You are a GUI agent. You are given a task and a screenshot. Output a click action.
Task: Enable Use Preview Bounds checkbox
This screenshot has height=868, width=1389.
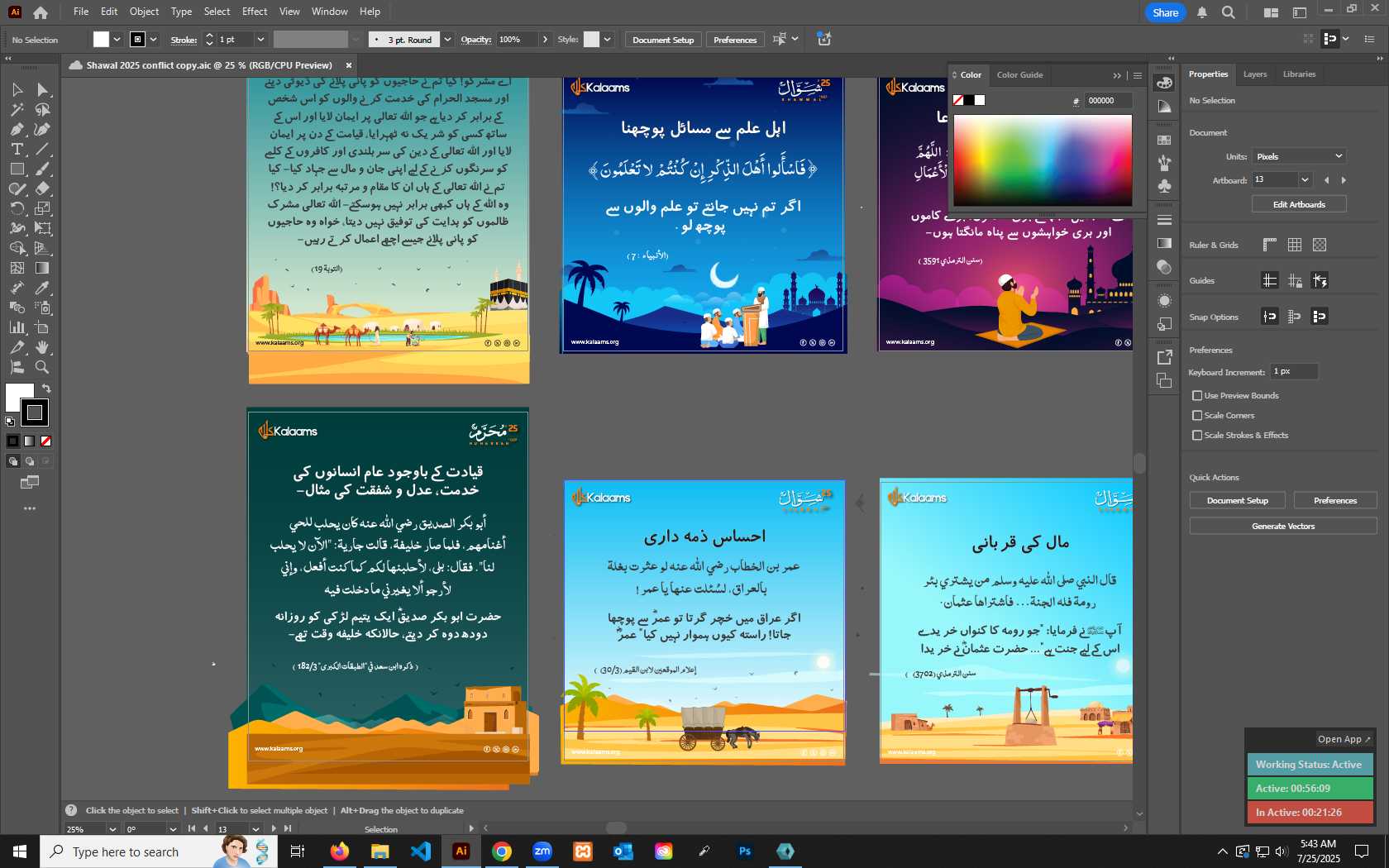point(1197,396)
